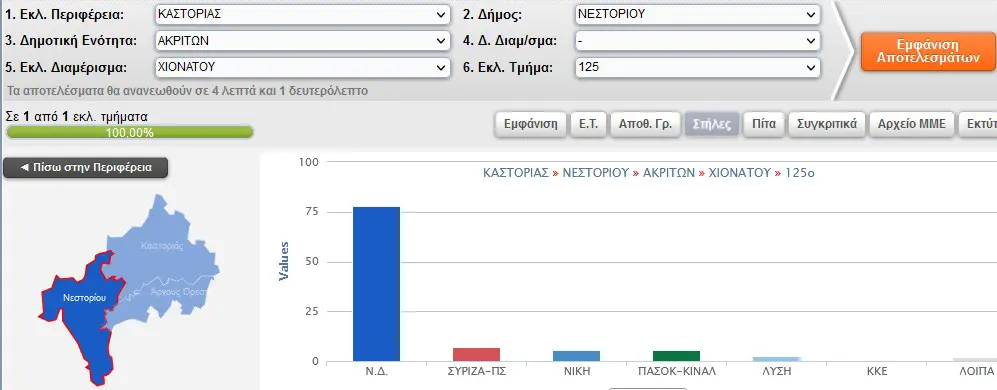Click ΑΚΡΙΤΩΝ in the chart breadcrumb title
The image size is (997, 390).
[x=668, y=173]
